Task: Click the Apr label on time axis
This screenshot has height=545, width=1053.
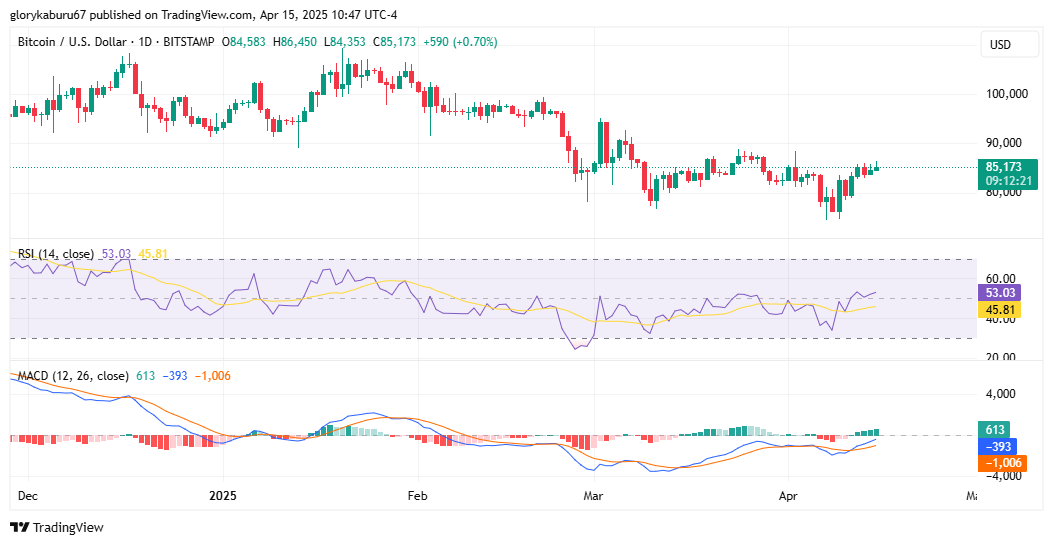Action: coord(788,496)
